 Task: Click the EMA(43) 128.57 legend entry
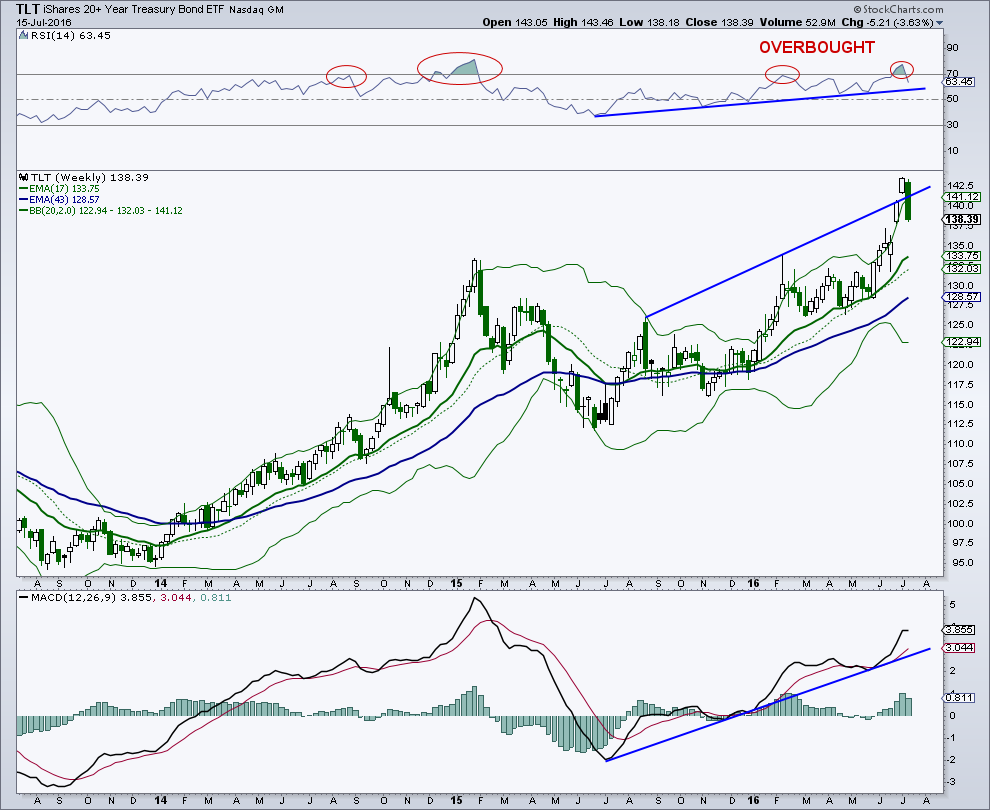64,200
